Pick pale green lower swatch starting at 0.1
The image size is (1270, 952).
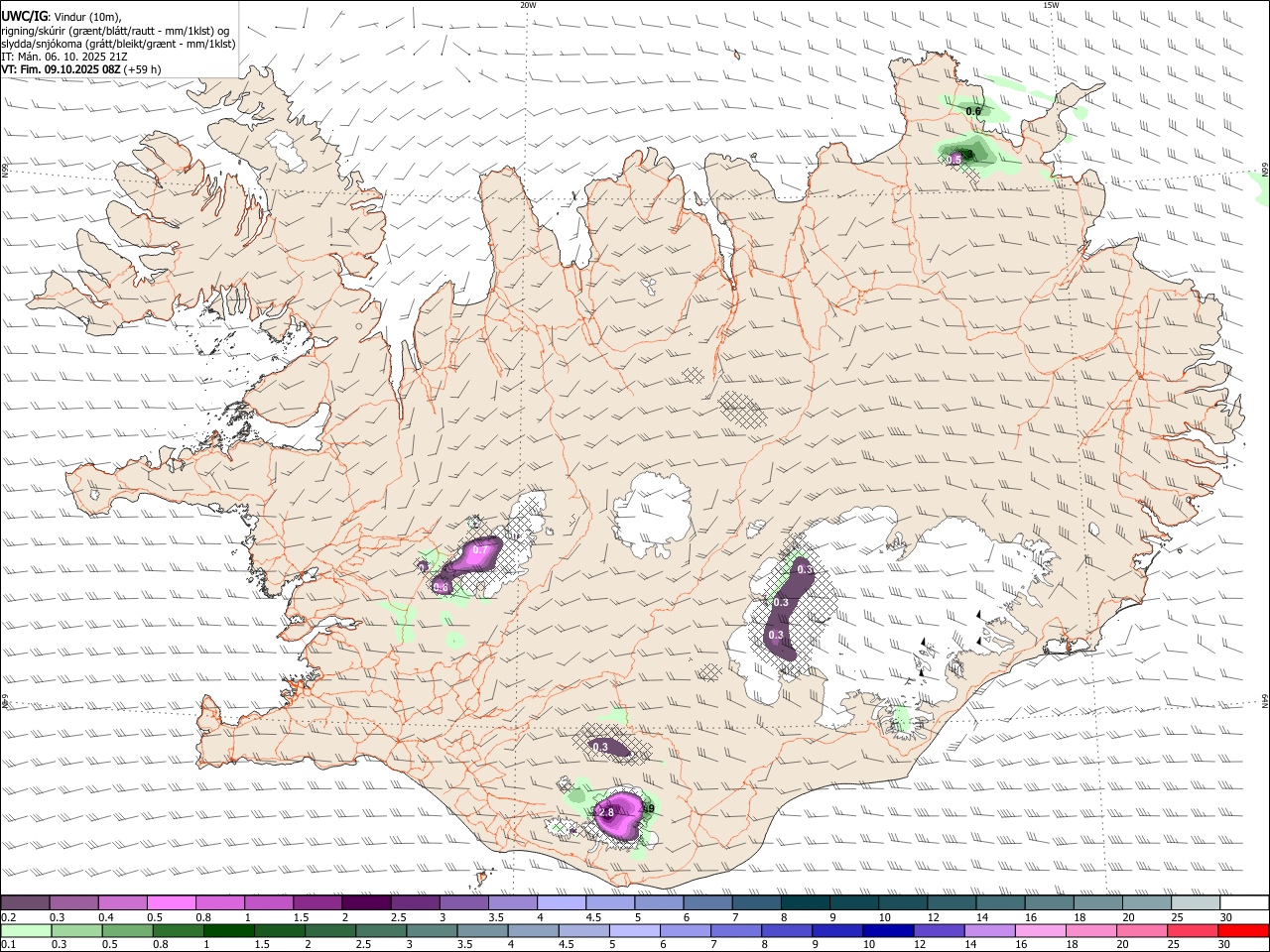(x=26, y=930)
